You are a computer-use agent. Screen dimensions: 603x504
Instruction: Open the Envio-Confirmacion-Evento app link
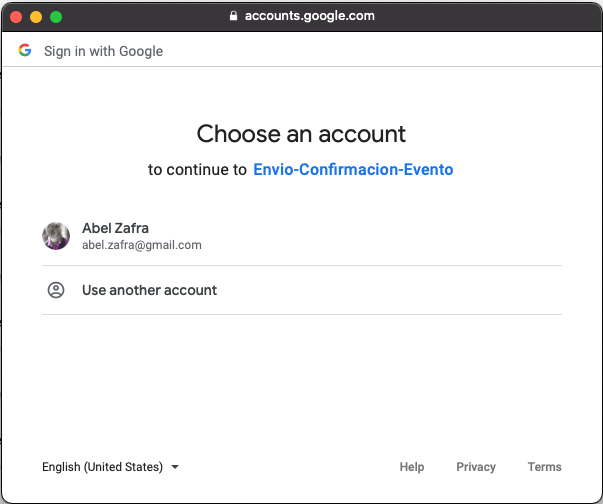point(353,170)
